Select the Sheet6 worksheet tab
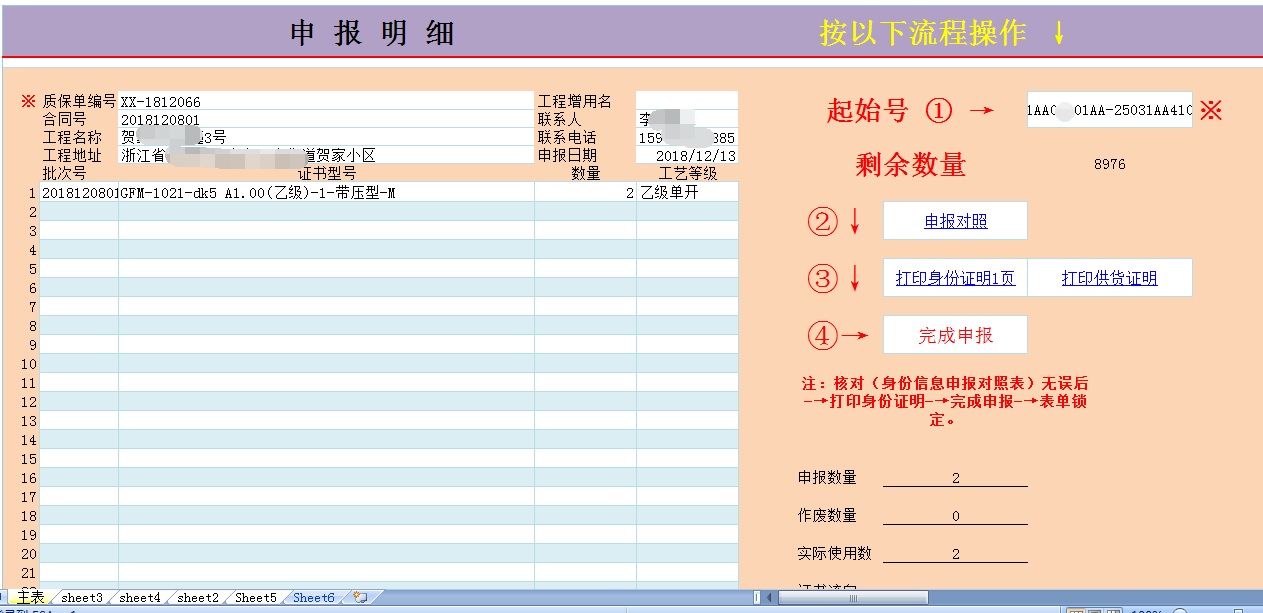Image resolution: width=1263 pixels, height=613 pixels. (x=314, y=598)
